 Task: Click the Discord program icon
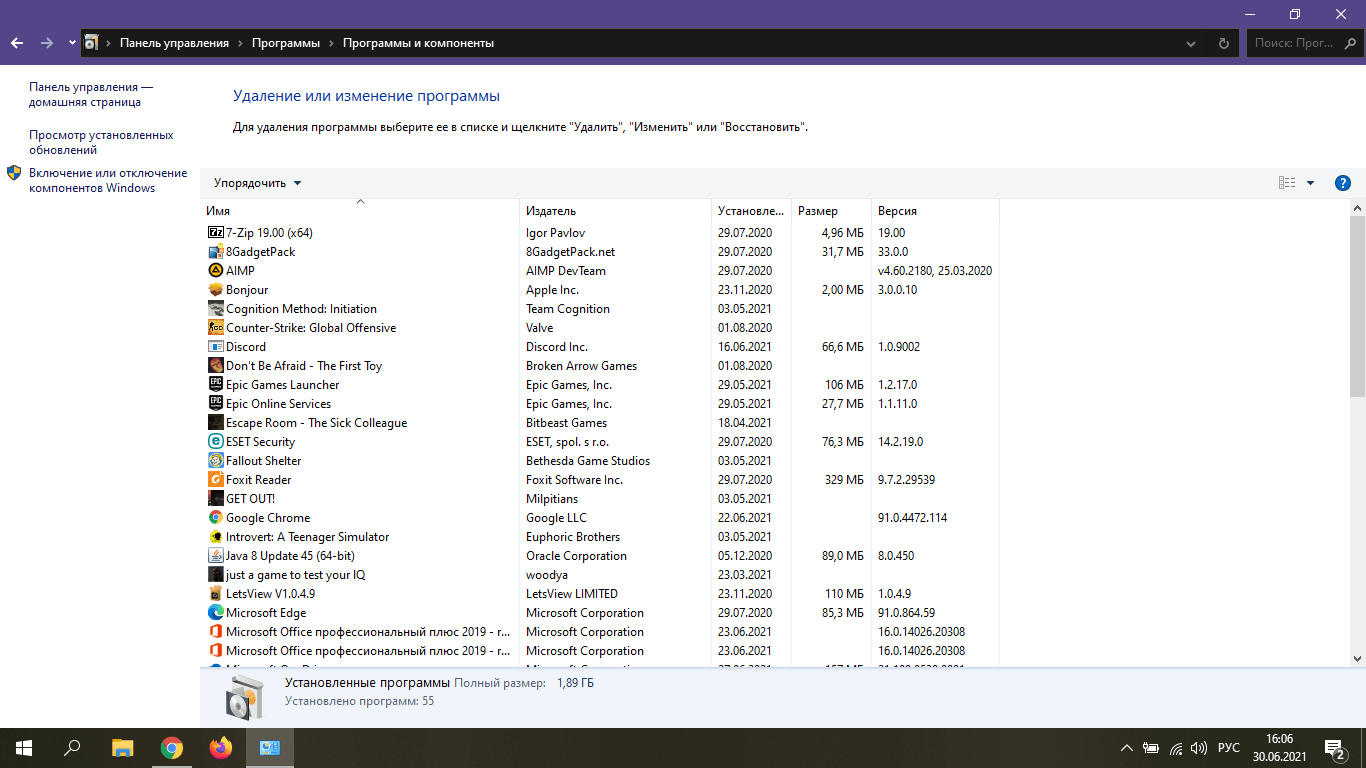[x=215, y=346]
